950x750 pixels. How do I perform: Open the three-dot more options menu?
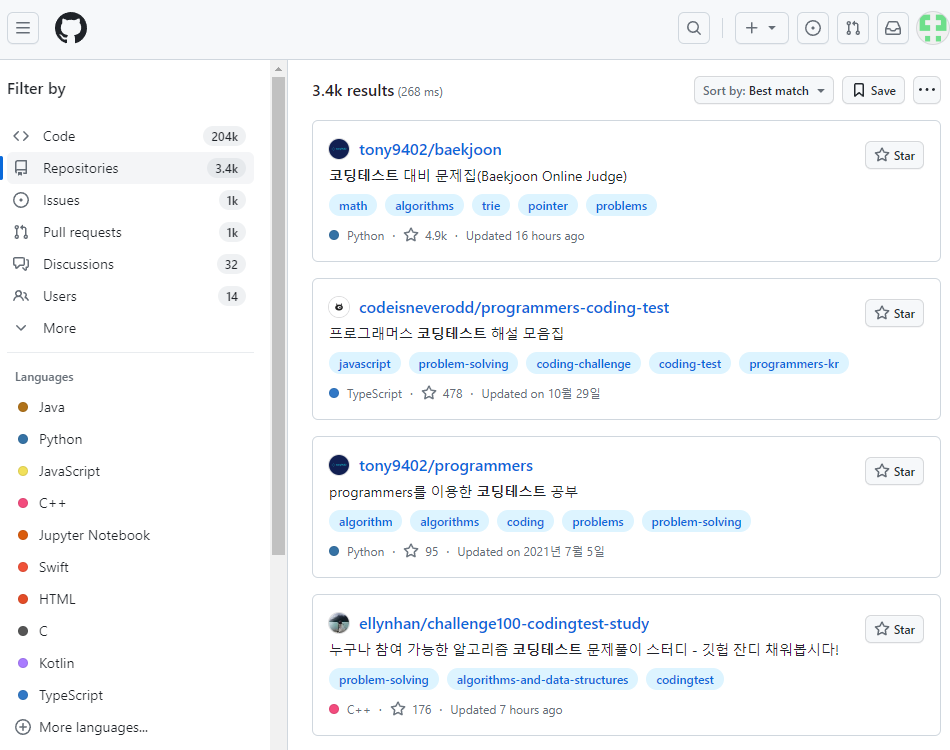coord(926,90)
